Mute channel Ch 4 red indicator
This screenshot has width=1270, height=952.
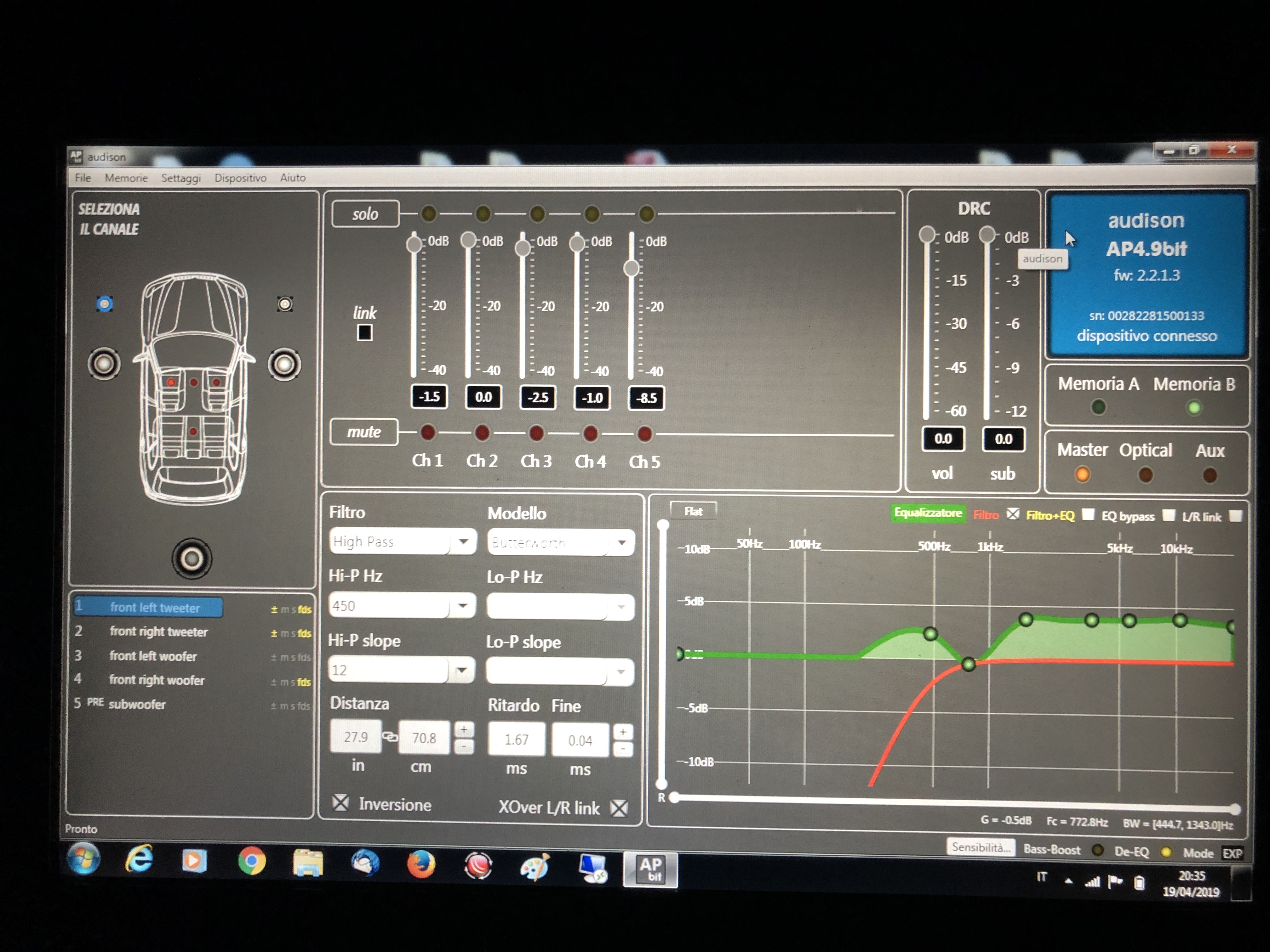click(x=590, y=434)
